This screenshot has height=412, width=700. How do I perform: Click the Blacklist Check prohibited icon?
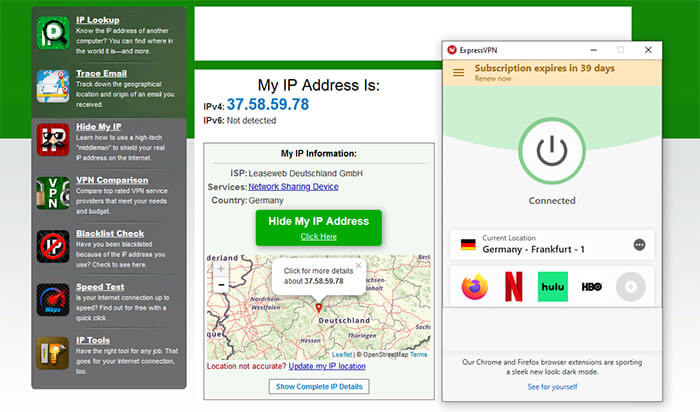[x=53, y=246]
